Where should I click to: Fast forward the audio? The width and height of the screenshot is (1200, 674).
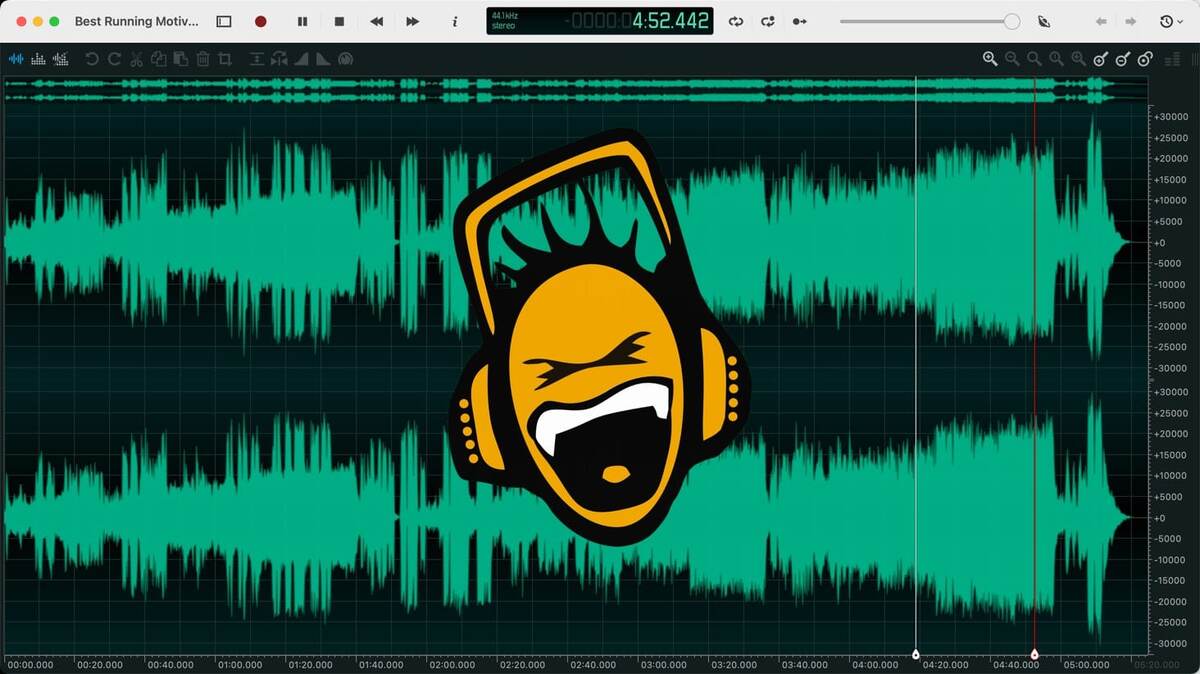coord(412,21)
